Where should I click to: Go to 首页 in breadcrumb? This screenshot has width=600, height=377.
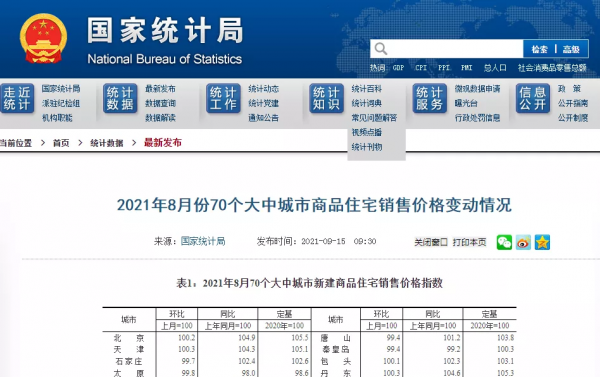tap(61, 143)
